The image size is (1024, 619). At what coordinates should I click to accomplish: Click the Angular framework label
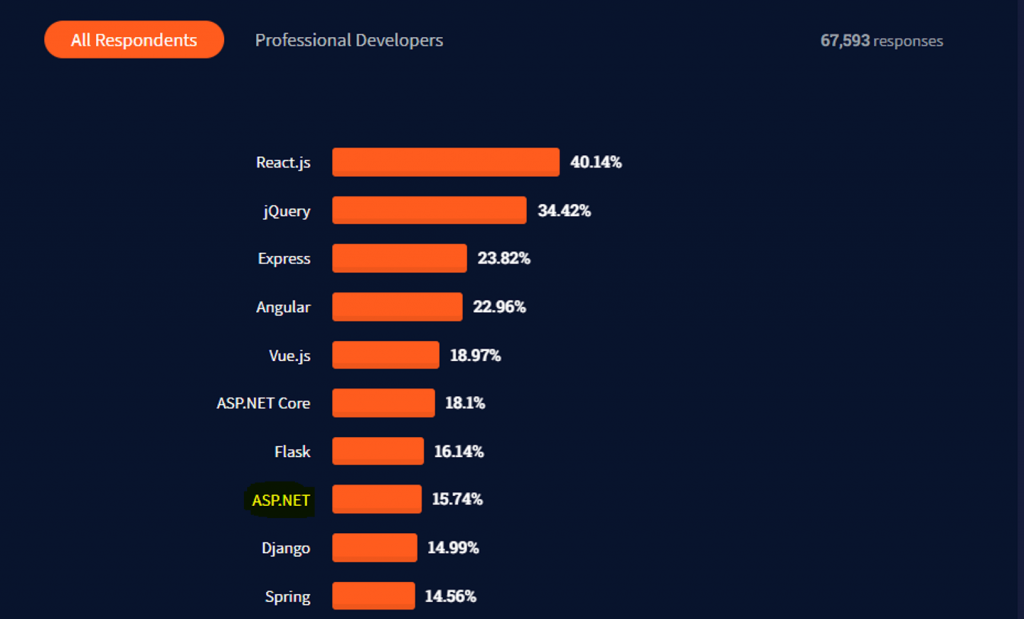[283, 307]
